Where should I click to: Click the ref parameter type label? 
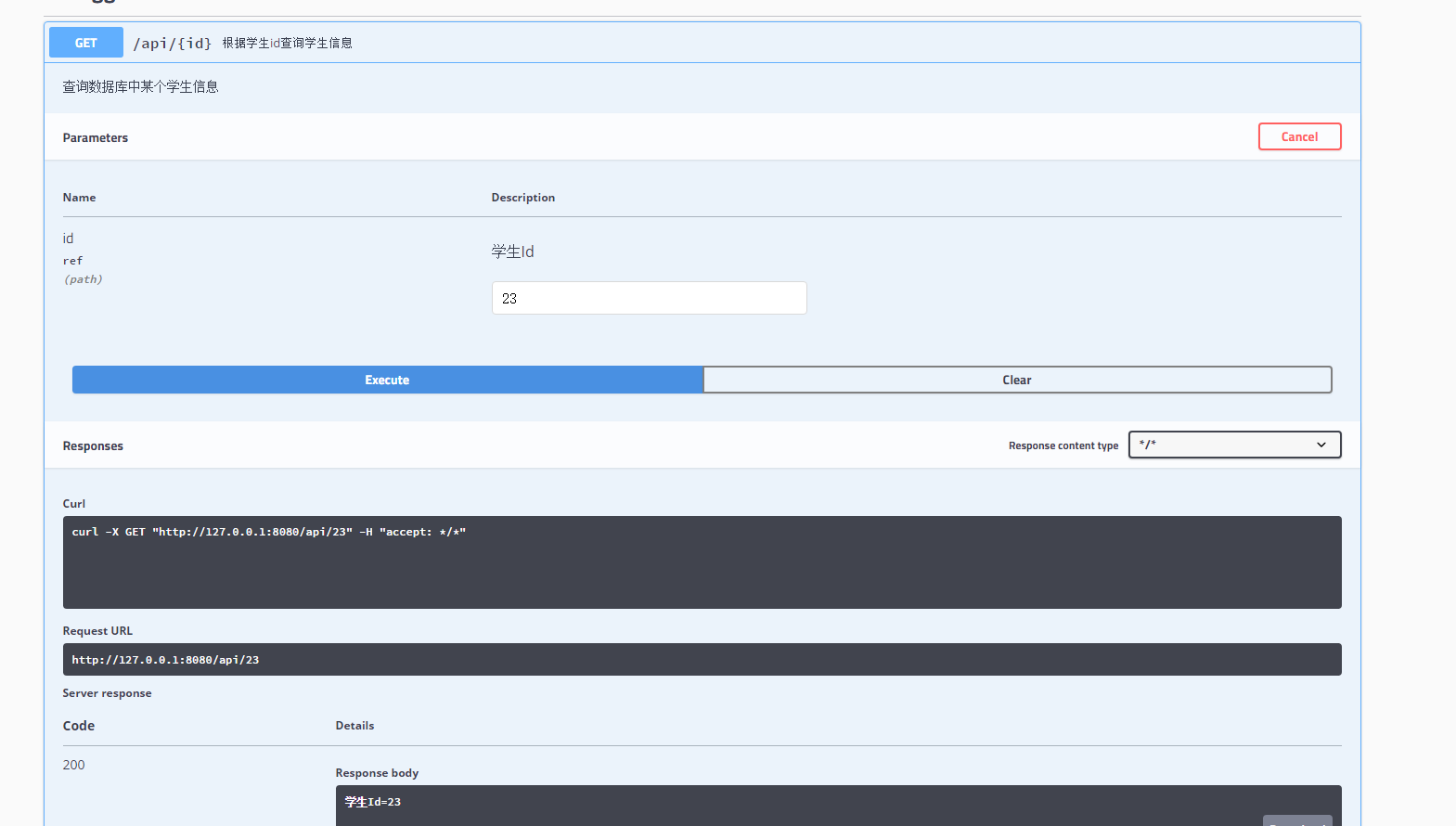[x=72, y=261]
